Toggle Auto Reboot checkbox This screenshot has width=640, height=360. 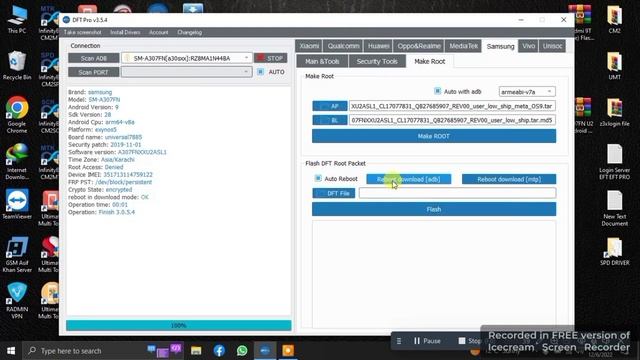point(318,178)
